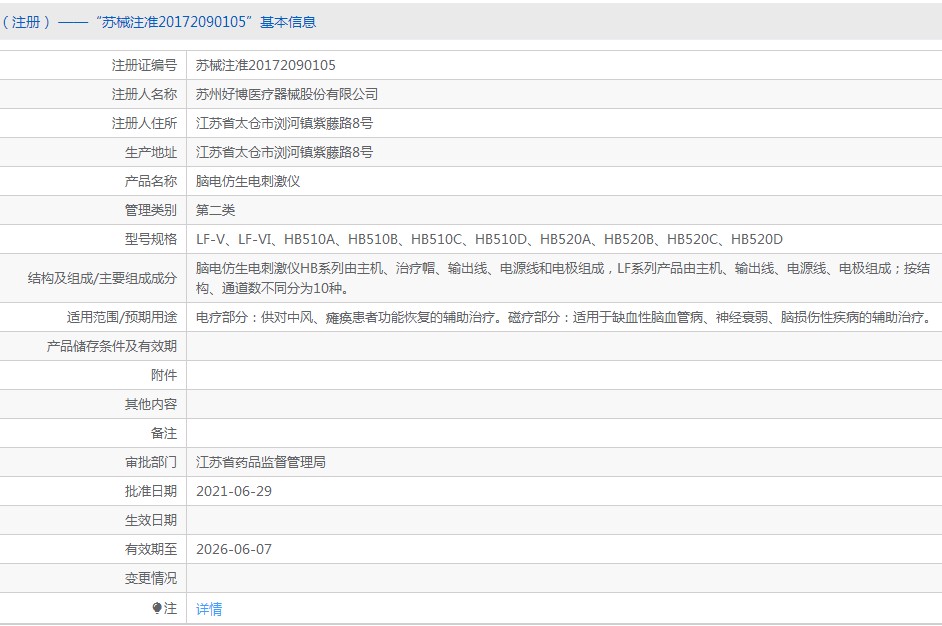Select the 有效期至 label
The image size is (942, 626).
tap(151, 549)
